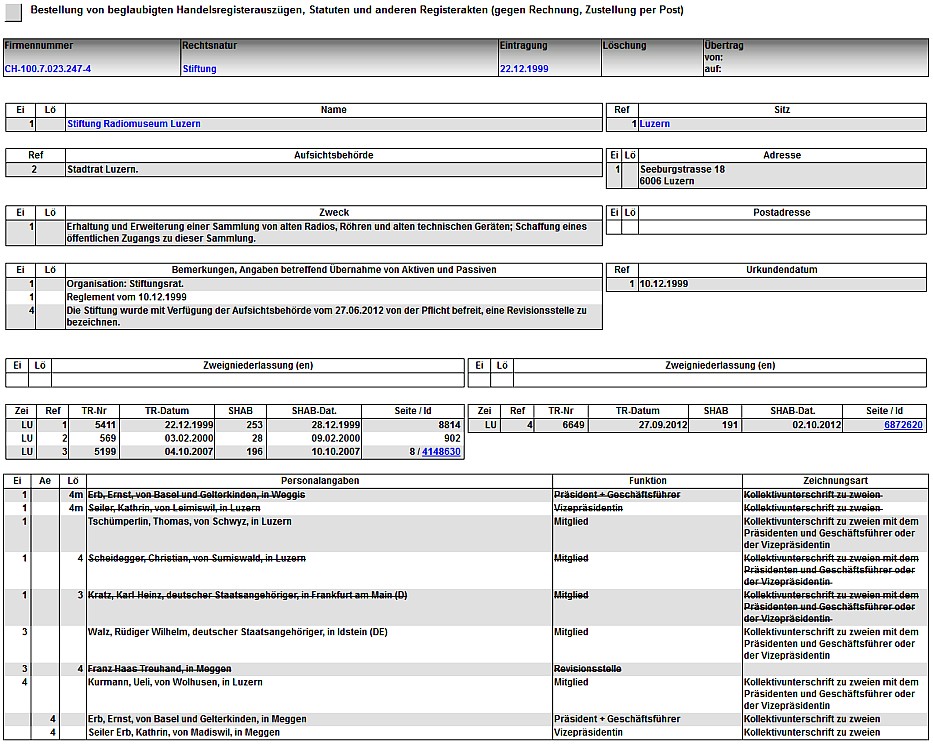Click the Personalangaben column header
The height and width of the screenshot is (745, 933).
pos(320,481)
